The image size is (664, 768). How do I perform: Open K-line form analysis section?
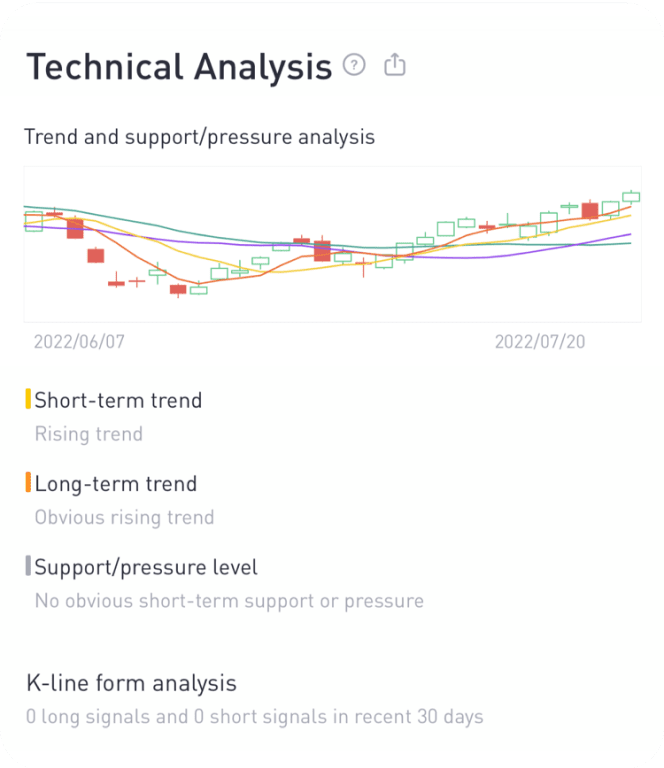pyautogui.click(x=131, y=683)
